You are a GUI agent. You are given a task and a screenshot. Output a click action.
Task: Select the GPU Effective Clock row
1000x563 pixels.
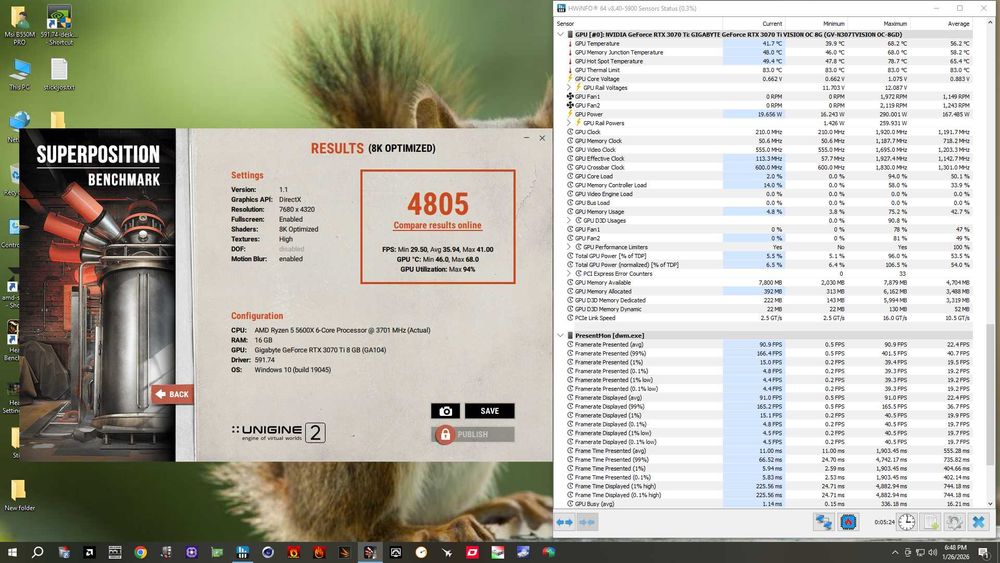(765, 159)
